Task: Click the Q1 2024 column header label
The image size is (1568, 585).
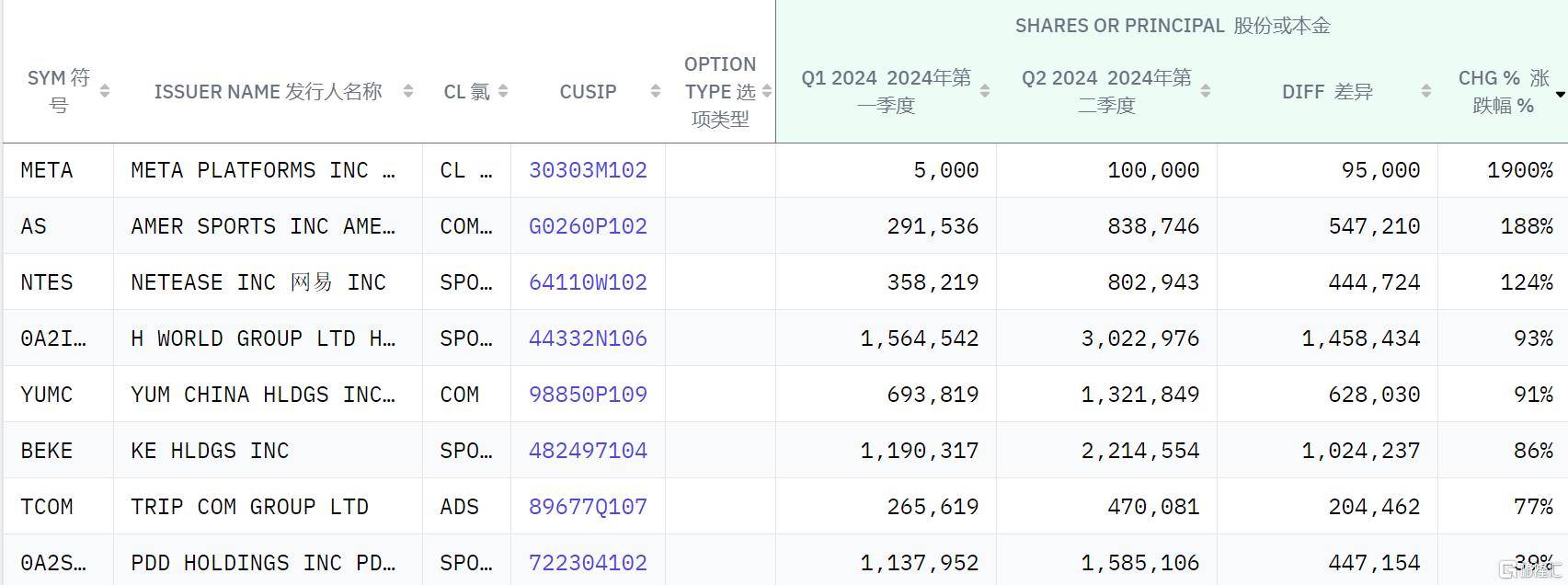Action: point(887,91)
